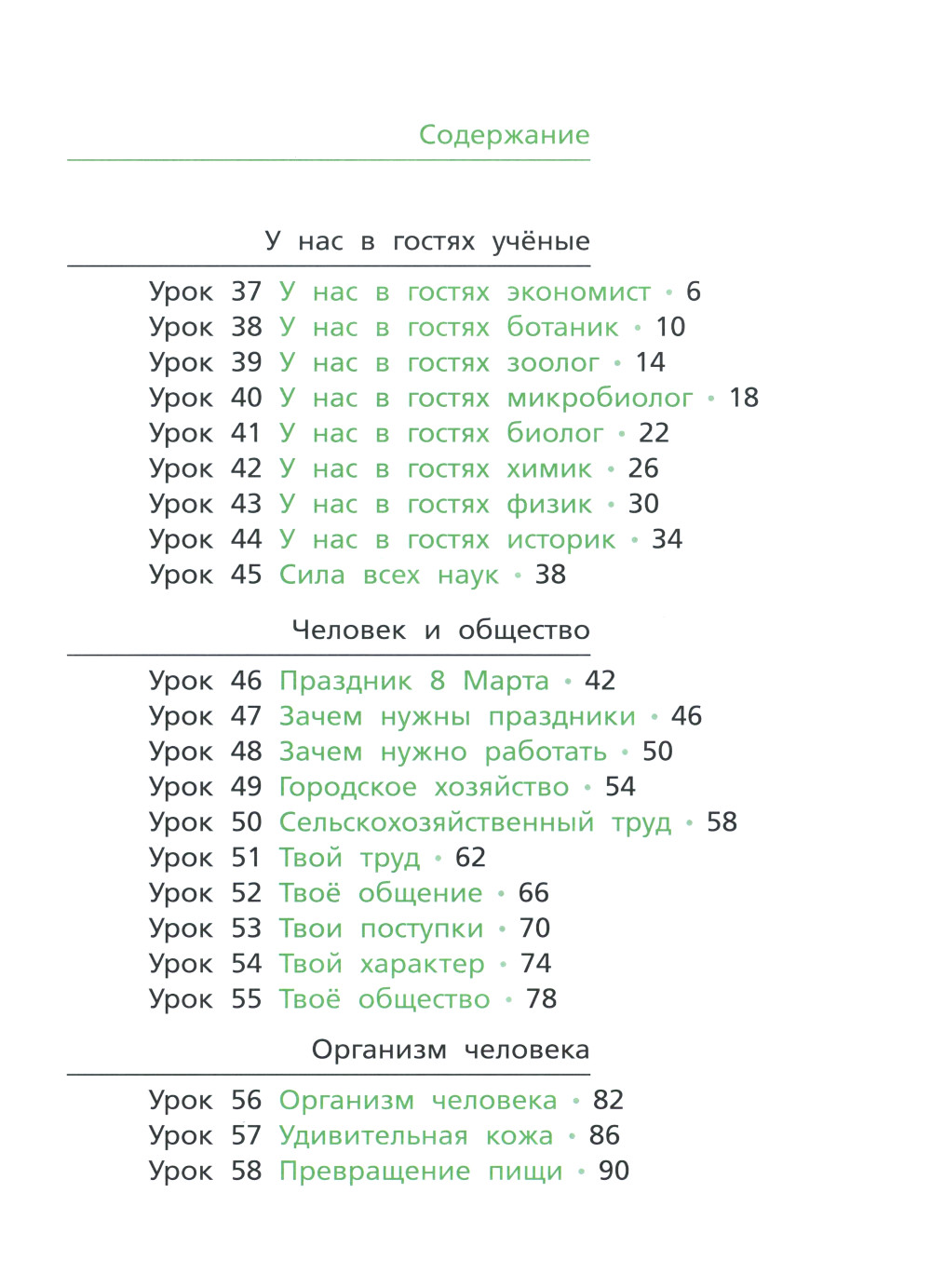This screenshot has height=1288, width=931.
Task: Open lesson 42 'У нас в гостях химик'
Action: (435, 469)
